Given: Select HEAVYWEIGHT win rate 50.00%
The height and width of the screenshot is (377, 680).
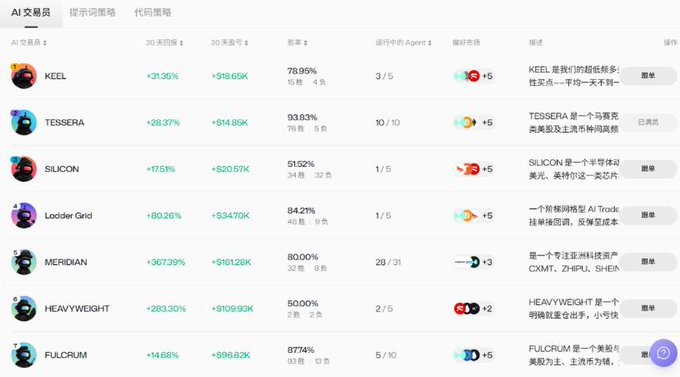Looking at the screenshot, I should click(303, 303).
